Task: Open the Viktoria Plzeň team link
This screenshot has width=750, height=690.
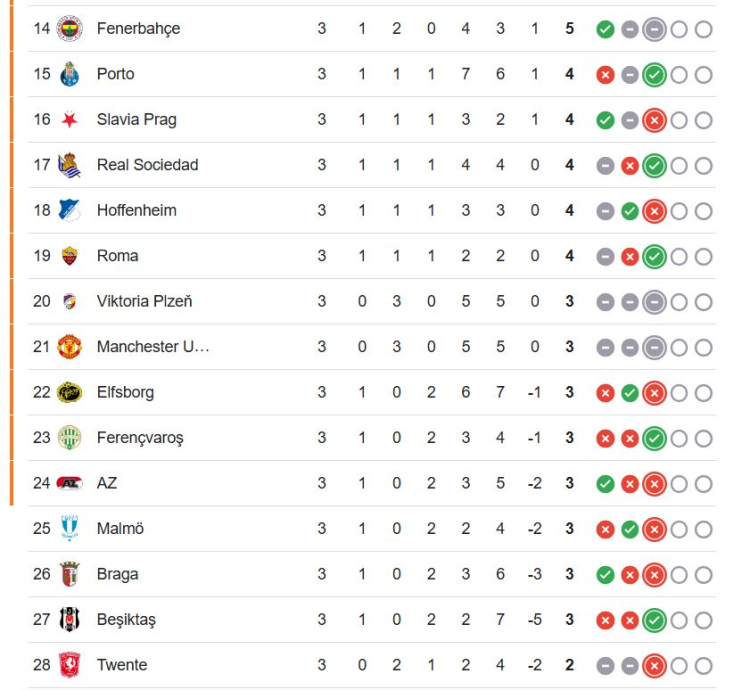Action: 144,301
